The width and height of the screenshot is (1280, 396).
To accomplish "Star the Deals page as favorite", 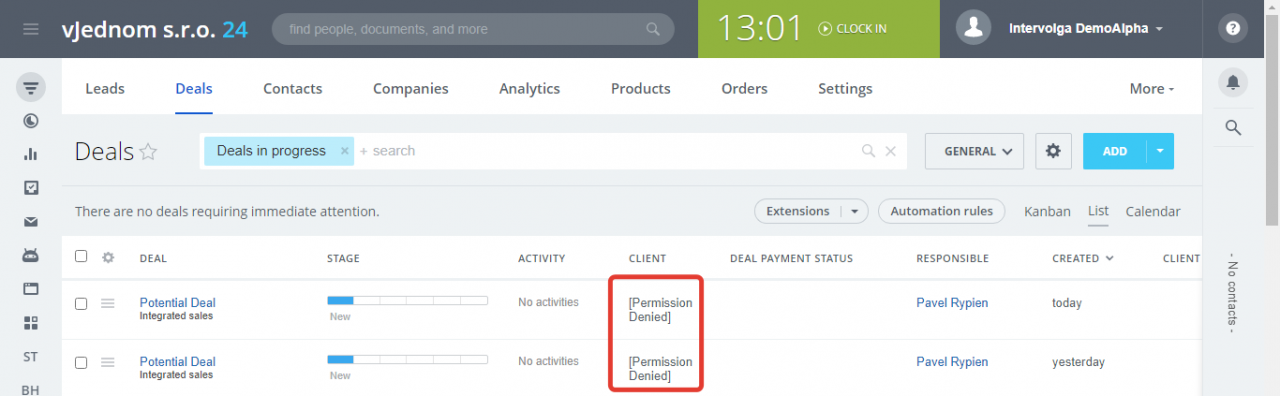I will coord(148,152).
